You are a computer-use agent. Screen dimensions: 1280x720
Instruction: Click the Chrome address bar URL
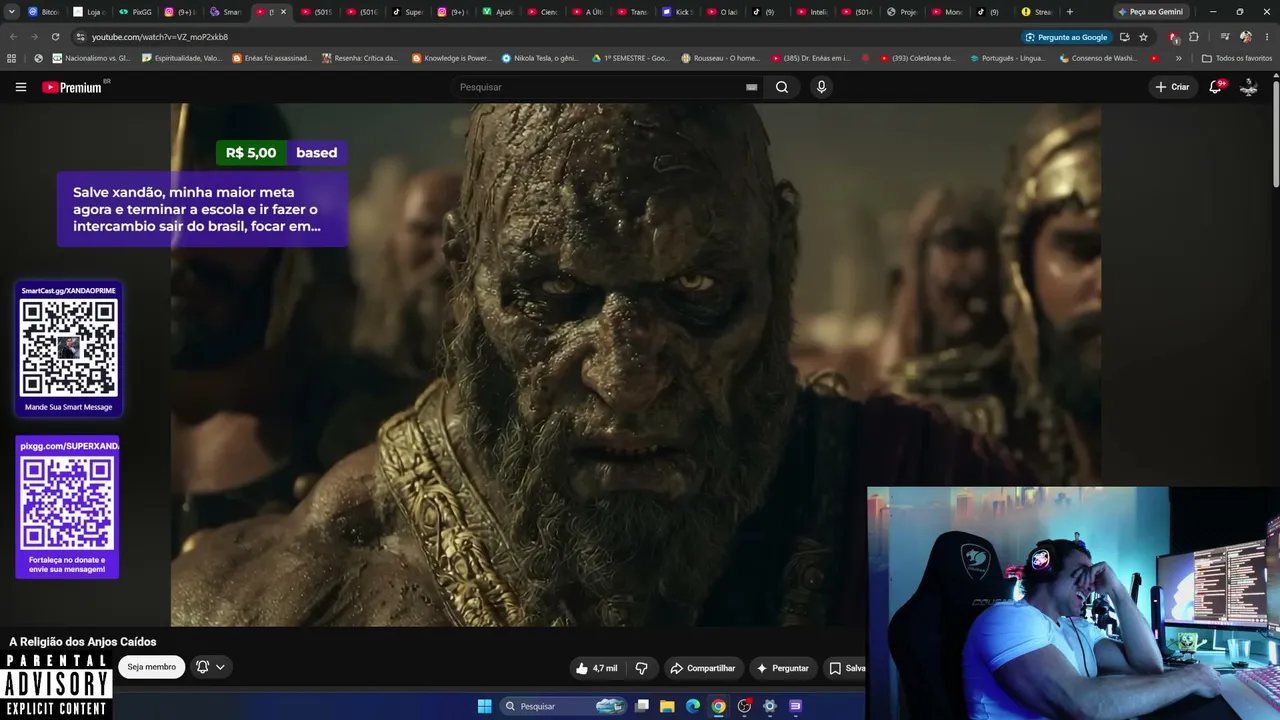160,37
